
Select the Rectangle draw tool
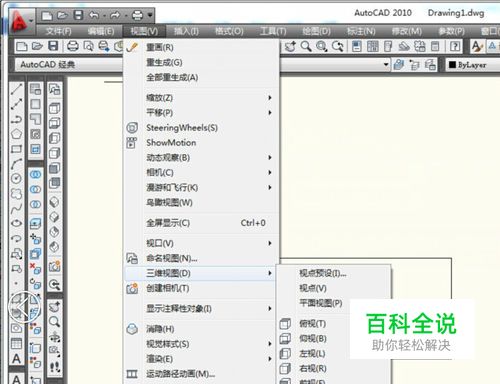[x=16, y=149]
